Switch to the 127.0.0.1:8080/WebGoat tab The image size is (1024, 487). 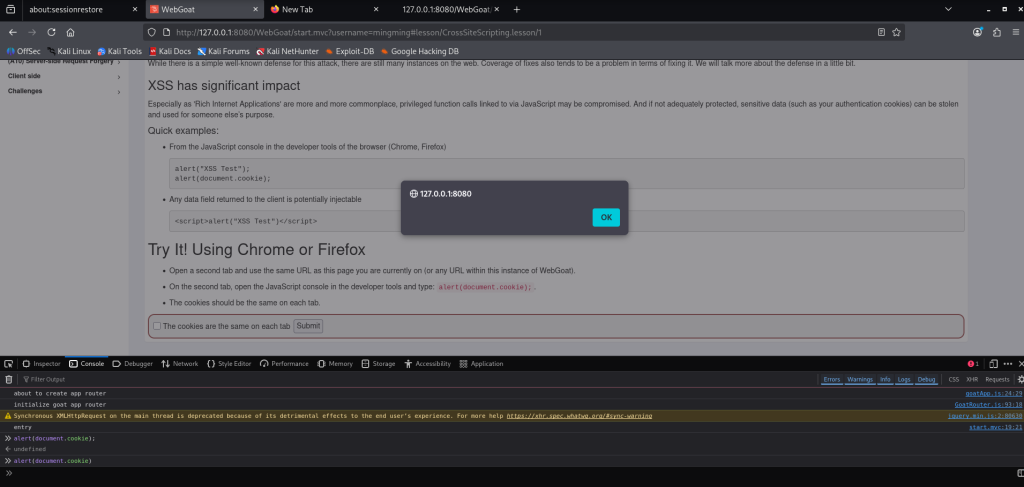446,9
